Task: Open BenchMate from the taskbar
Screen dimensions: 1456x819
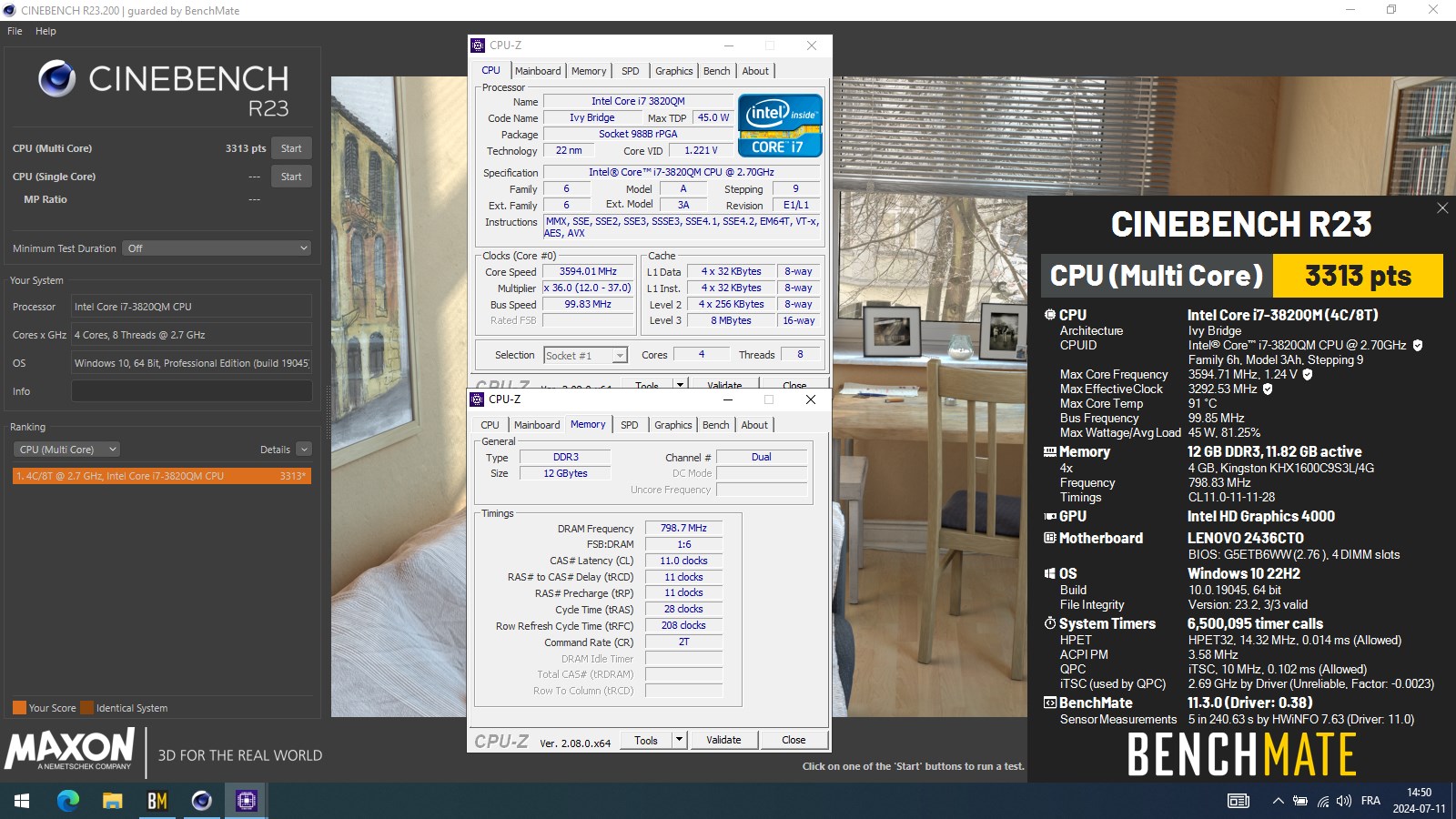Action: click(157, 801)
